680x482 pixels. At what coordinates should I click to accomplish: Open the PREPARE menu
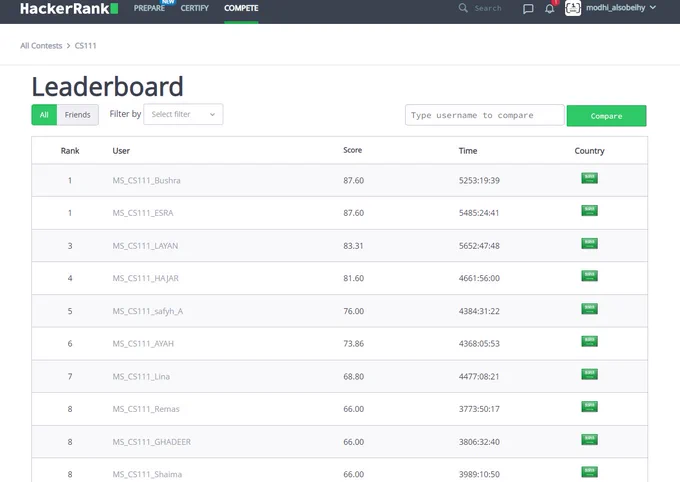click(x=149, y=8)
